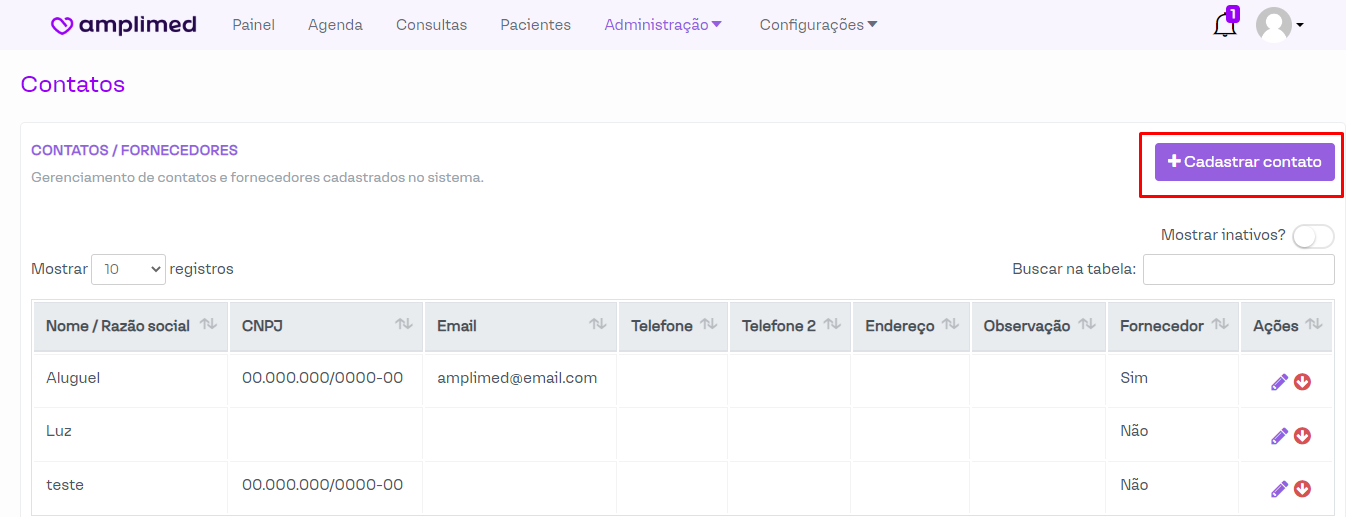Focus the Buscar na tabela search field
The image size is (1346, 517).
[x=1238, y=269]
